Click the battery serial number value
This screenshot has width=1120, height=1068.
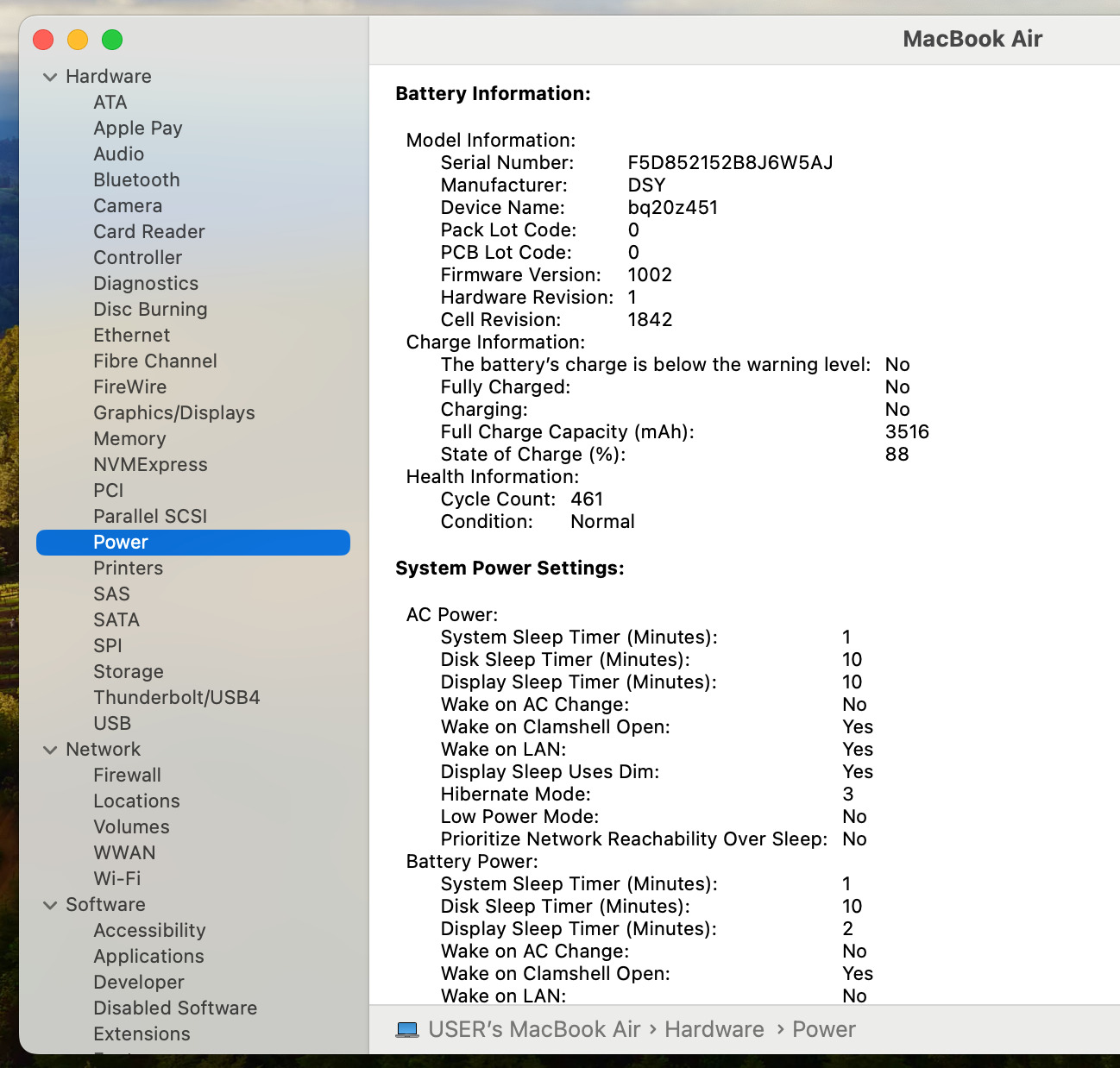pos(730,163)
